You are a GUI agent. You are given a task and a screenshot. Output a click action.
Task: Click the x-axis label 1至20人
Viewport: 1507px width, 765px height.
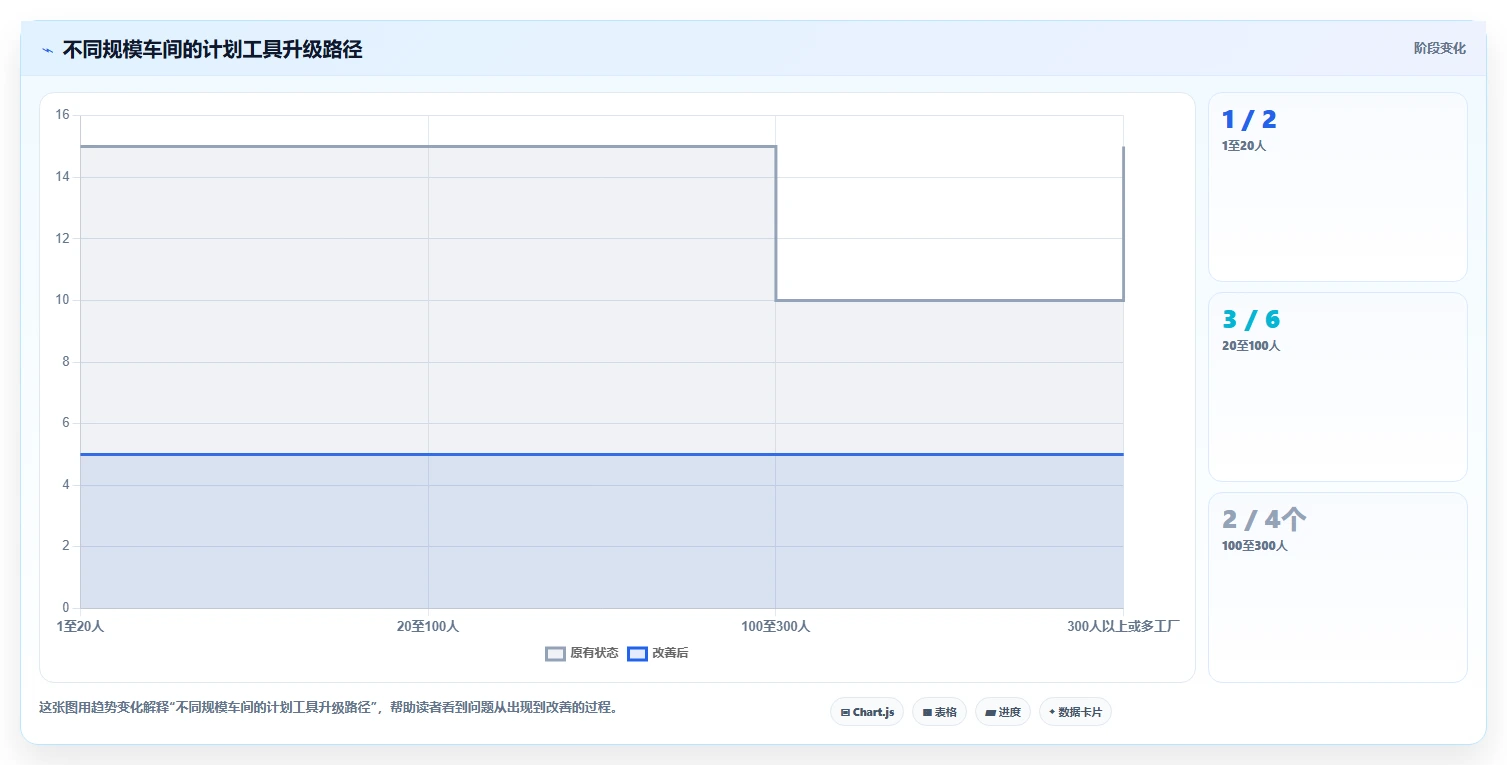[x=80, y=626]
